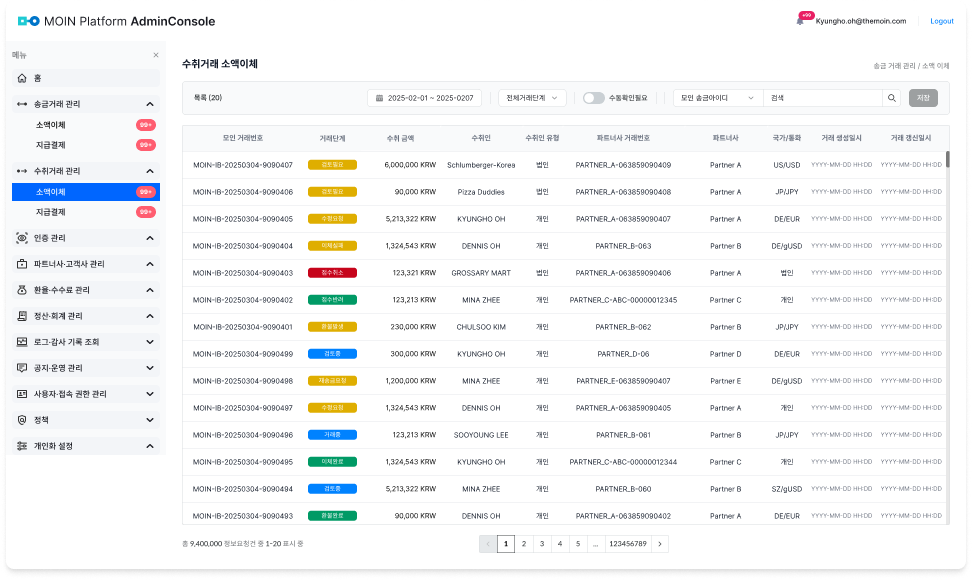Image resolution: width=972 pixels, height=580 pixels.
Task: Select 소액이체 under 송금거래 관리
Action: click(x=51, y=125)
